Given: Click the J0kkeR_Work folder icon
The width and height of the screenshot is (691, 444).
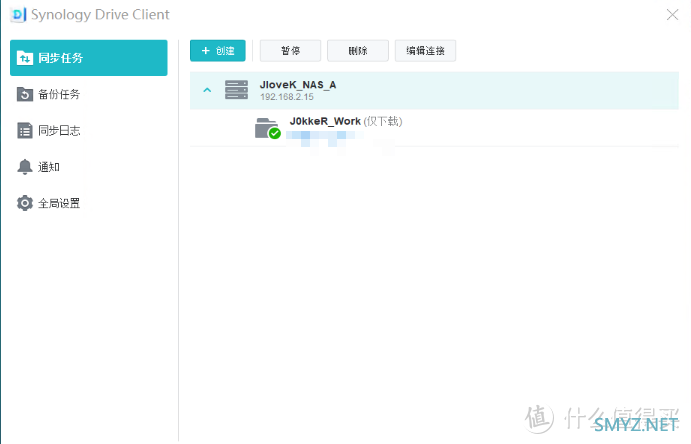Looking at the screenshot, I should click(265, 127).
